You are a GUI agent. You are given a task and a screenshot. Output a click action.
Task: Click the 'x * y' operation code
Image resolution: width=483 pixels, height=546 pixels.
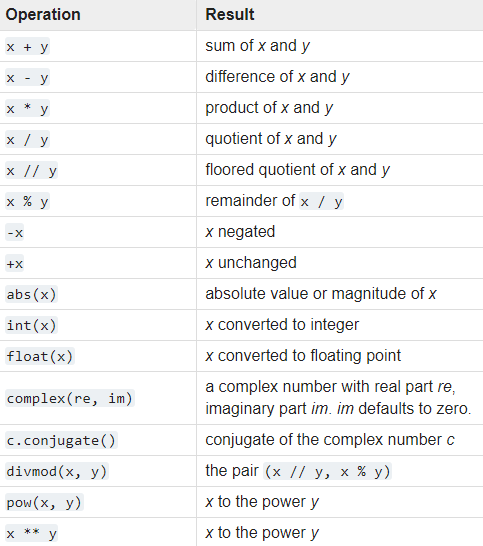click(x=28, y=108)
